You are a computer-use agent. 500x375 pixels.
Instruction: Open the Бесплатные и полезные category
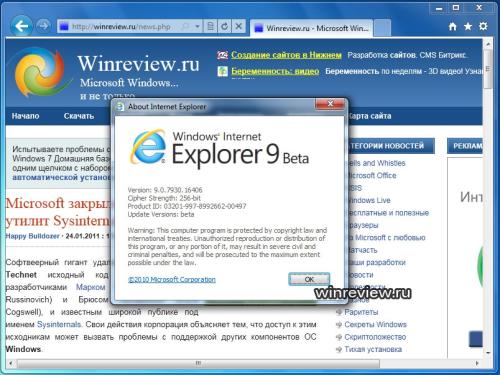[x=388, y=213]
